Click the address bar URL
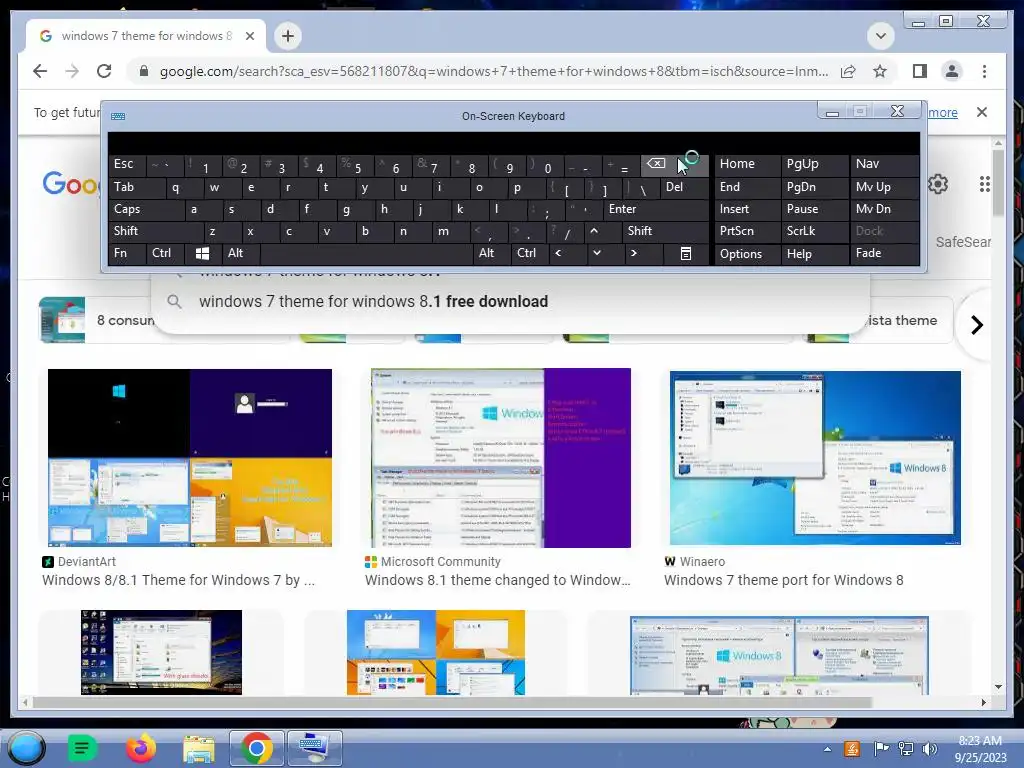Viewport: 1024px width, 768px height. pos(494,71)
